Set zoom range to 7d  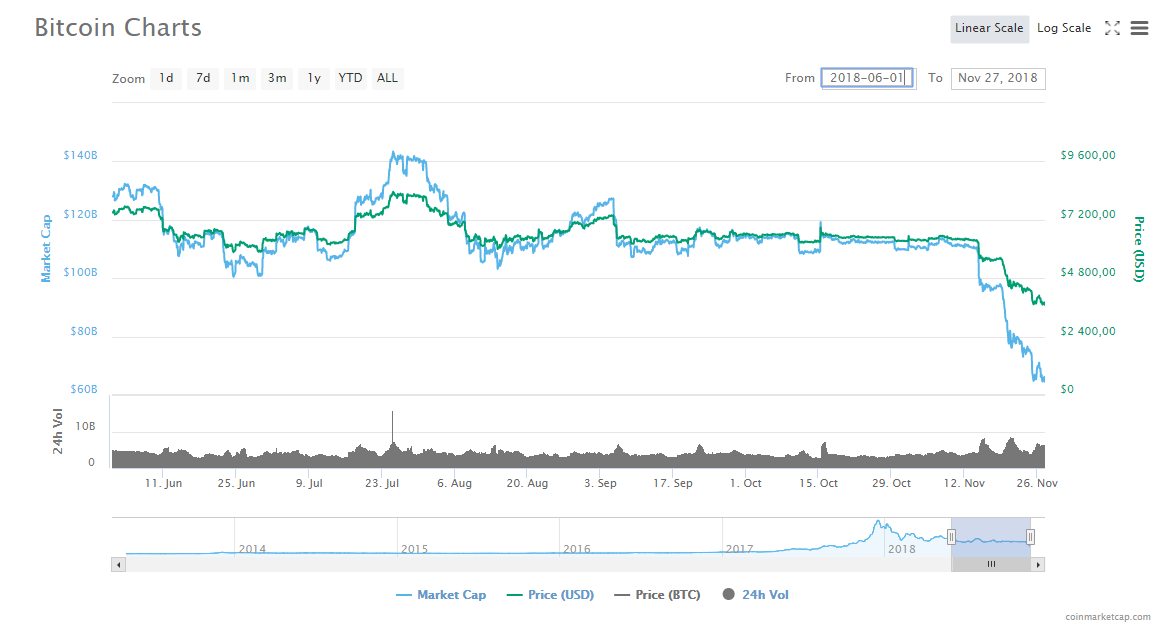(203, 78)
